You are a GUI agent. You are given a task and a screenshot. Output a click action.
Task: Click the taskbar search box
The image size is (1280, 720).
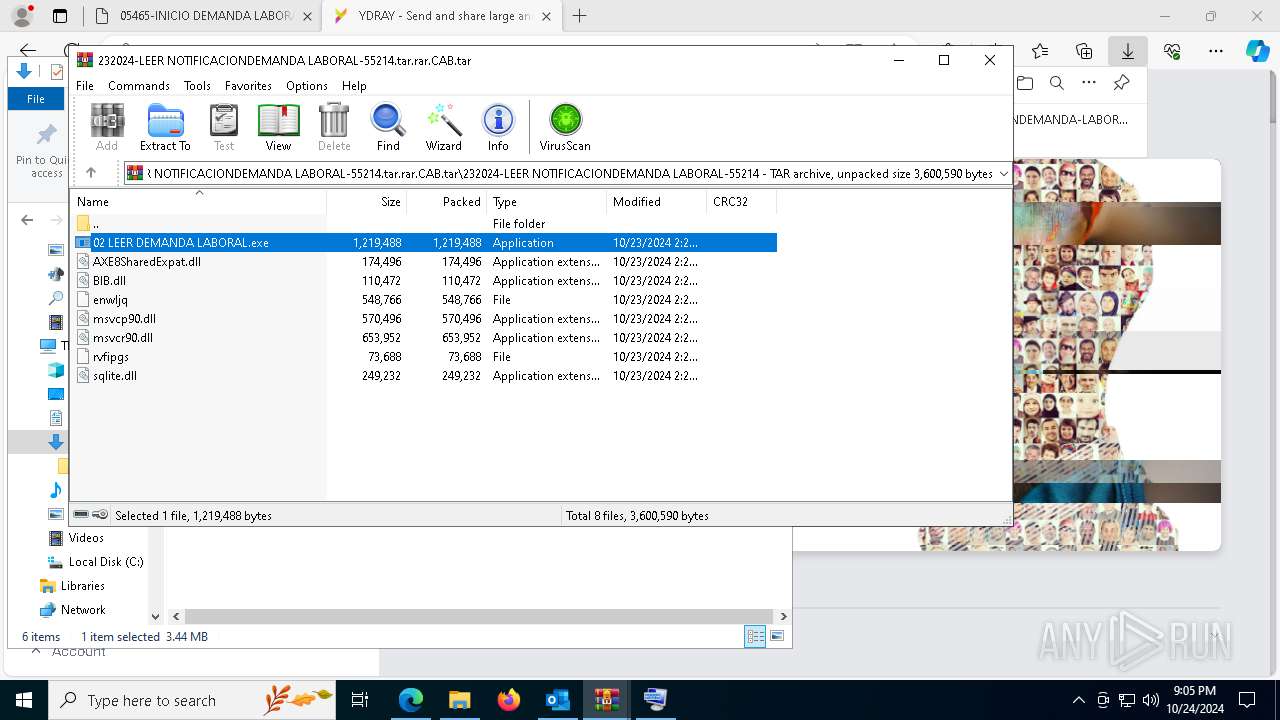192,700
